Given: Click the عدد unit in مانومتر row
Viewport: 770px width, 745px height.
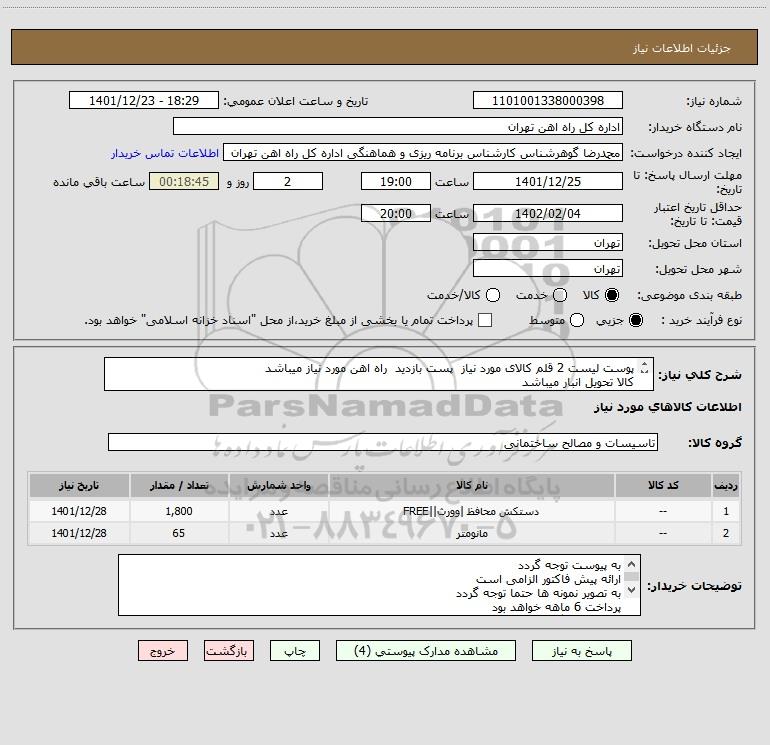Looking at the screenshot, I should (x=278, y=533).
